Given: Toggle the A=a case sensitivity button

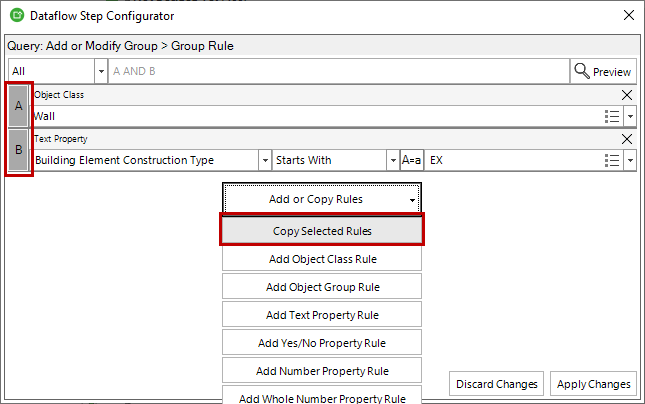Looking at the screenshot, I should coord(411,160).
